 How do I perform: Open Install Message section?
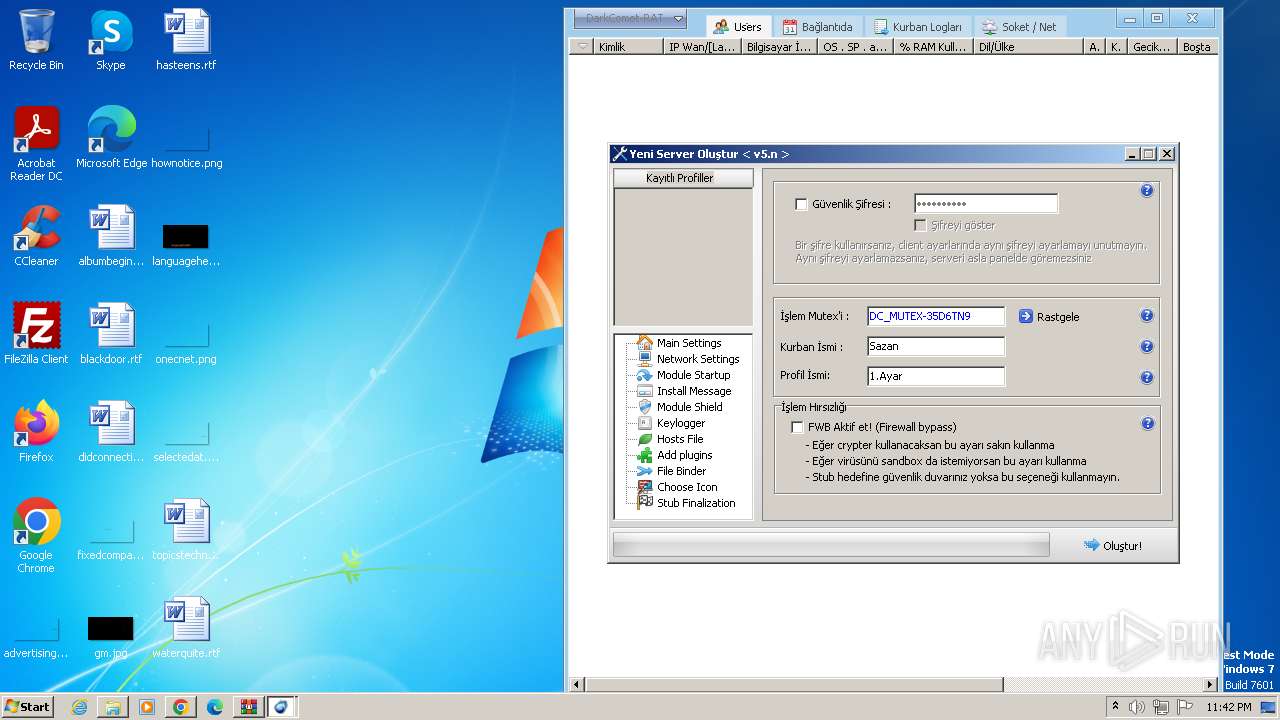pyautogui.click(x=694, y=391)
